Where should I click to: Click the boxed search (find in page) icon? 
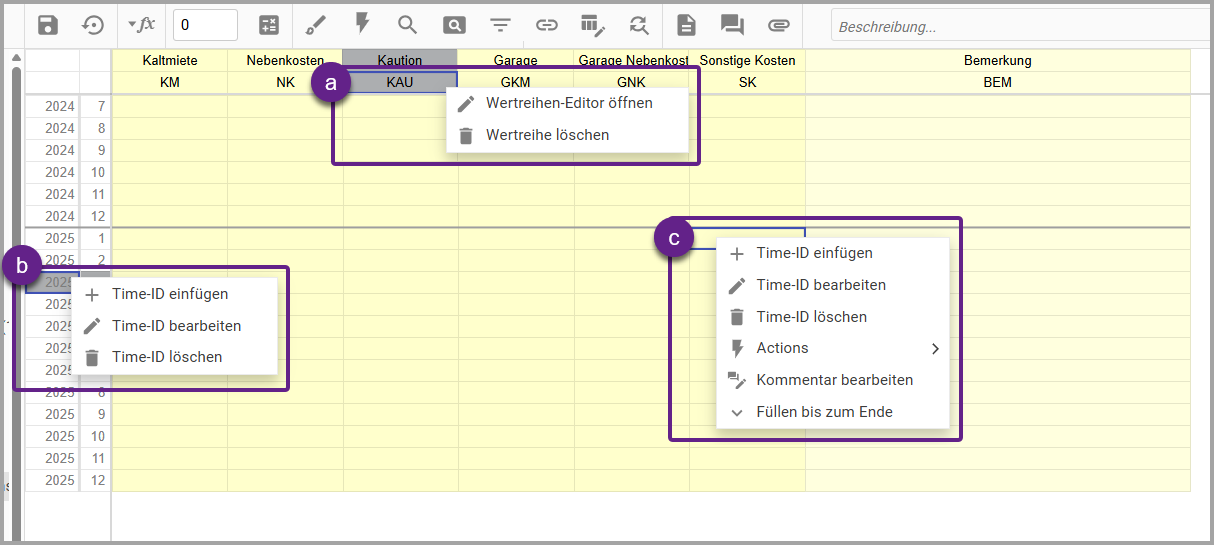click(454, 25)
